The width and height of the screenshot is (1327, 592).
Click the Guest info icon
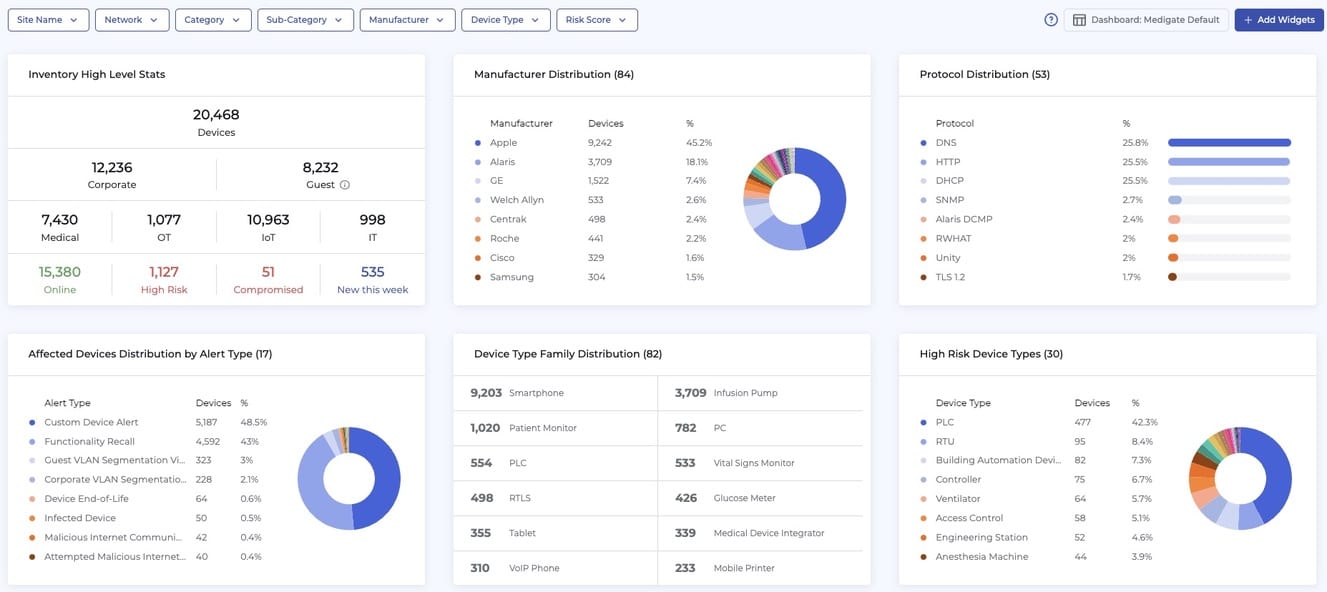click(x=345, y=185)
